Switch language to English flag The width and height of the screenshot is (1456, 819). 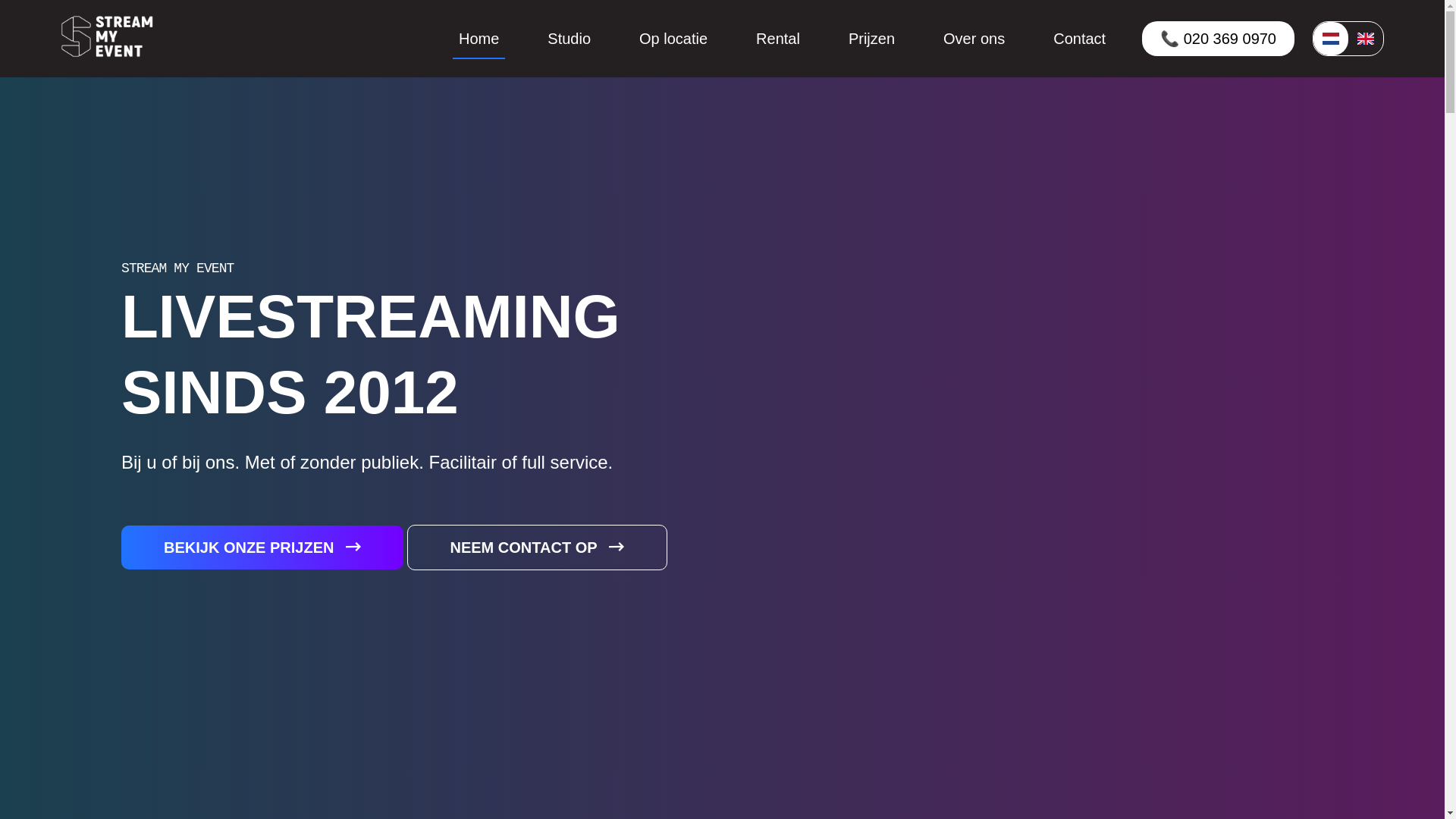pos(1366,39)
